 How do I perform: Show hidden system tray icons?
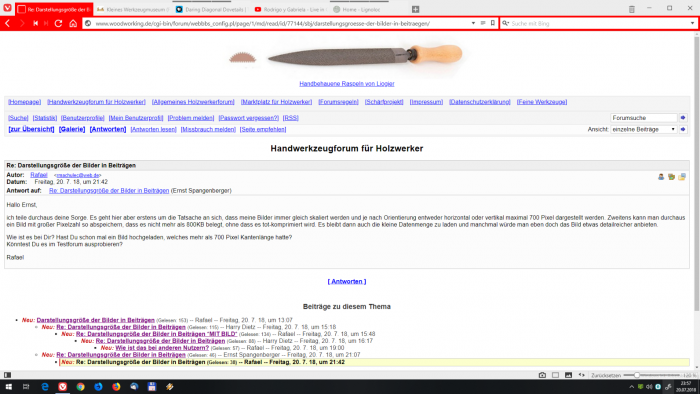tap(631, 387)
